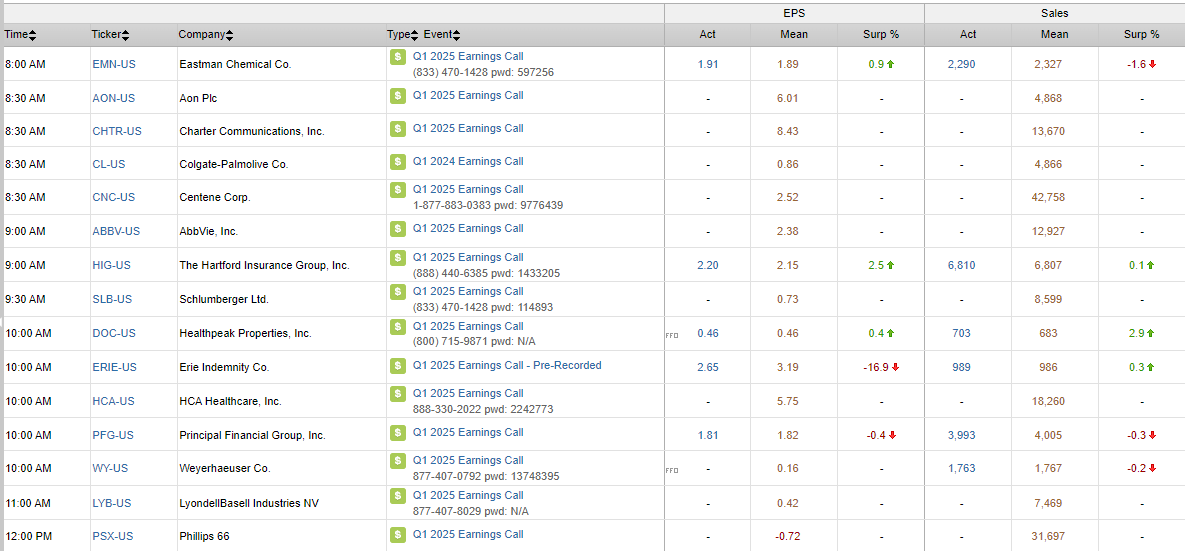Open the CNC-US ticker link

(113, 197)
